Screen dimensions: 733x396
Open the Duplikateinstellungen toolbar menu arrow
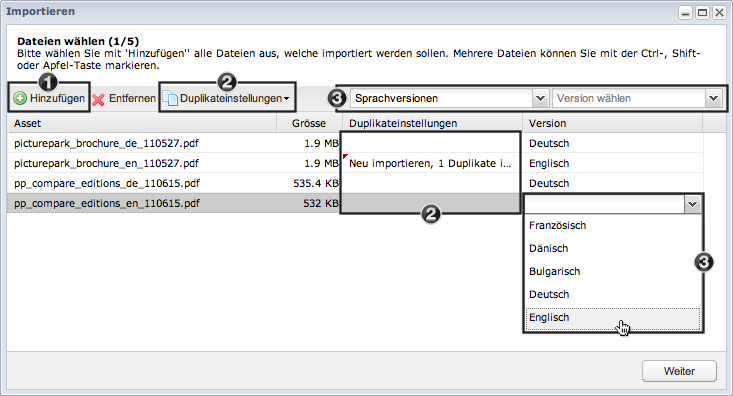click(286, 99)
